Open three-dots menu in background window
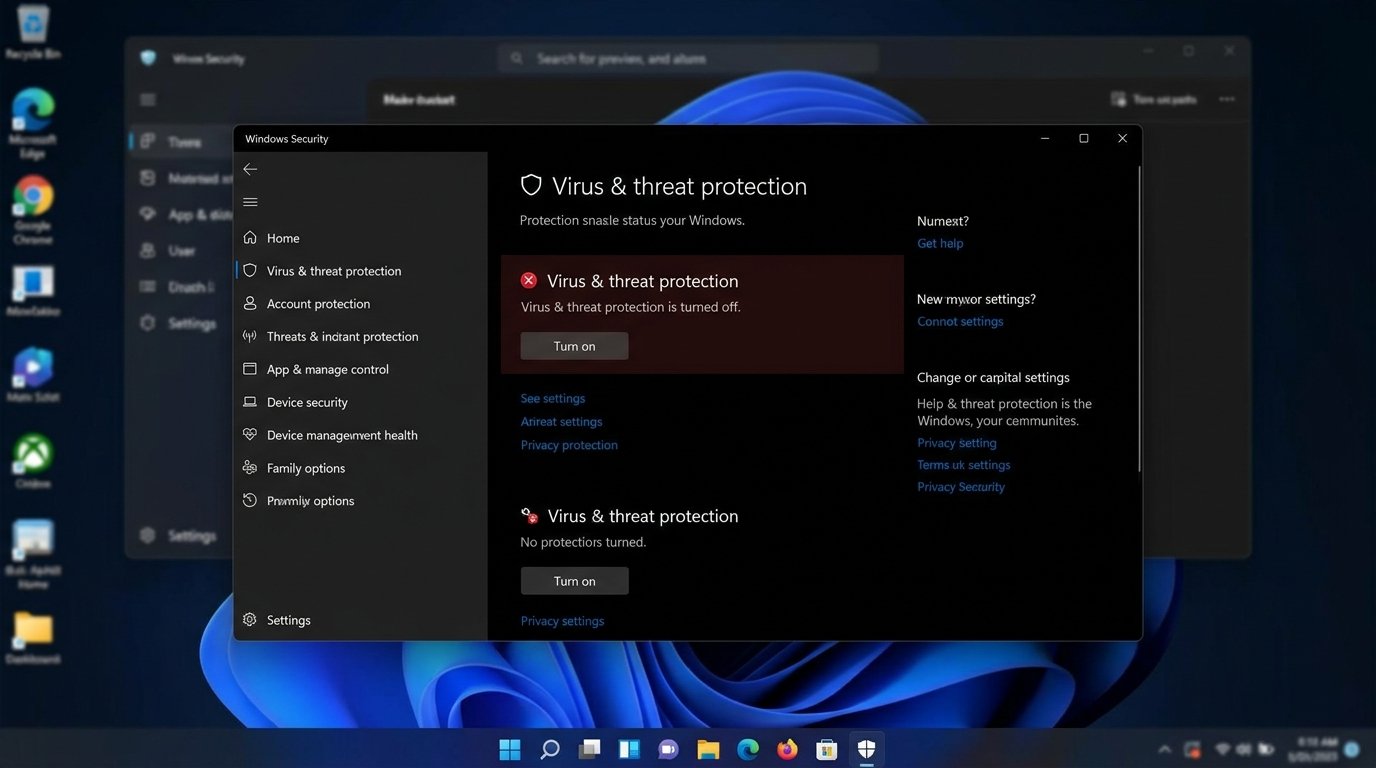1376x768 pixels. (1227, 100)
